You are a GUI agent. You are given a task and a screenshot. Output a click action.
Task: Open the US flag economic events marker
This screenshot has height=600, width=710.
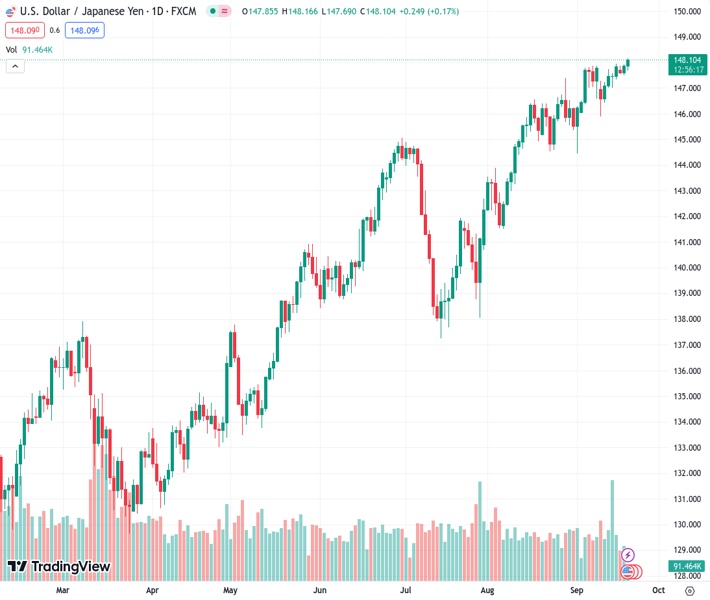pos(629,571)
